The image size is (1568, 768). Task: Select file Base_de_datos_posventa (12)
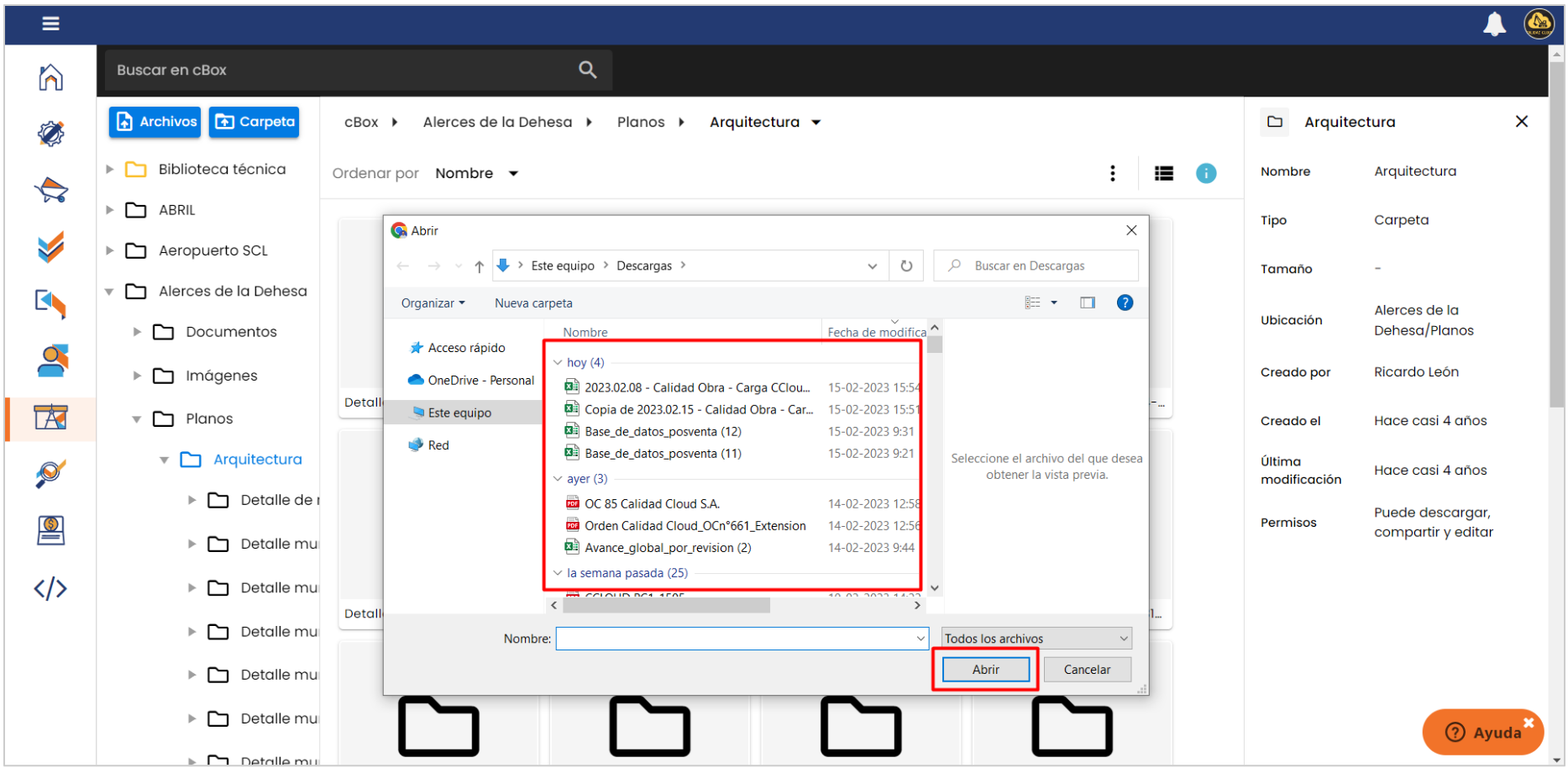click(663, 432)
